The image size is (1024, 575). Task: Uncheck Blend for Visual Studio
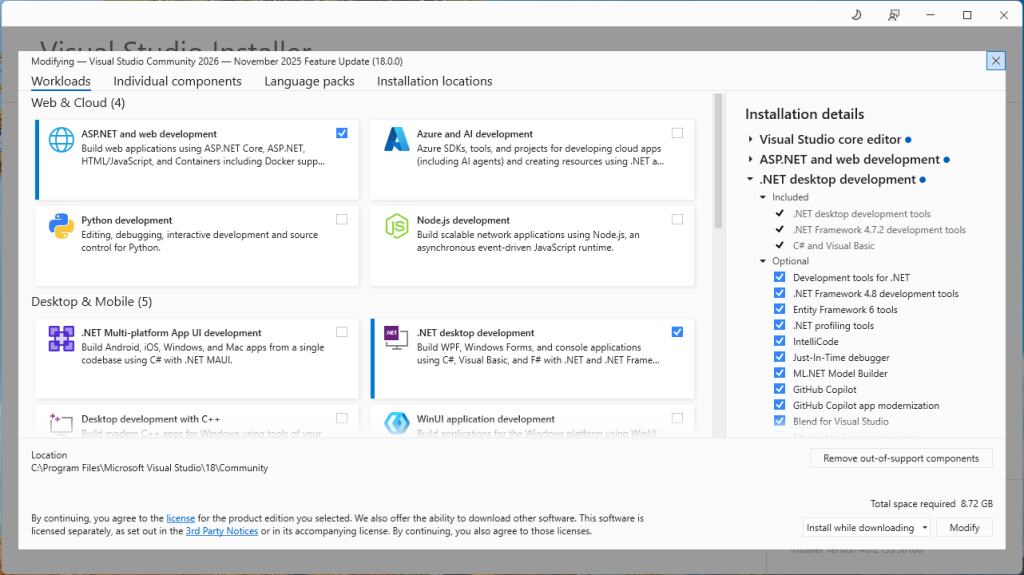click(x=779, y=421)
